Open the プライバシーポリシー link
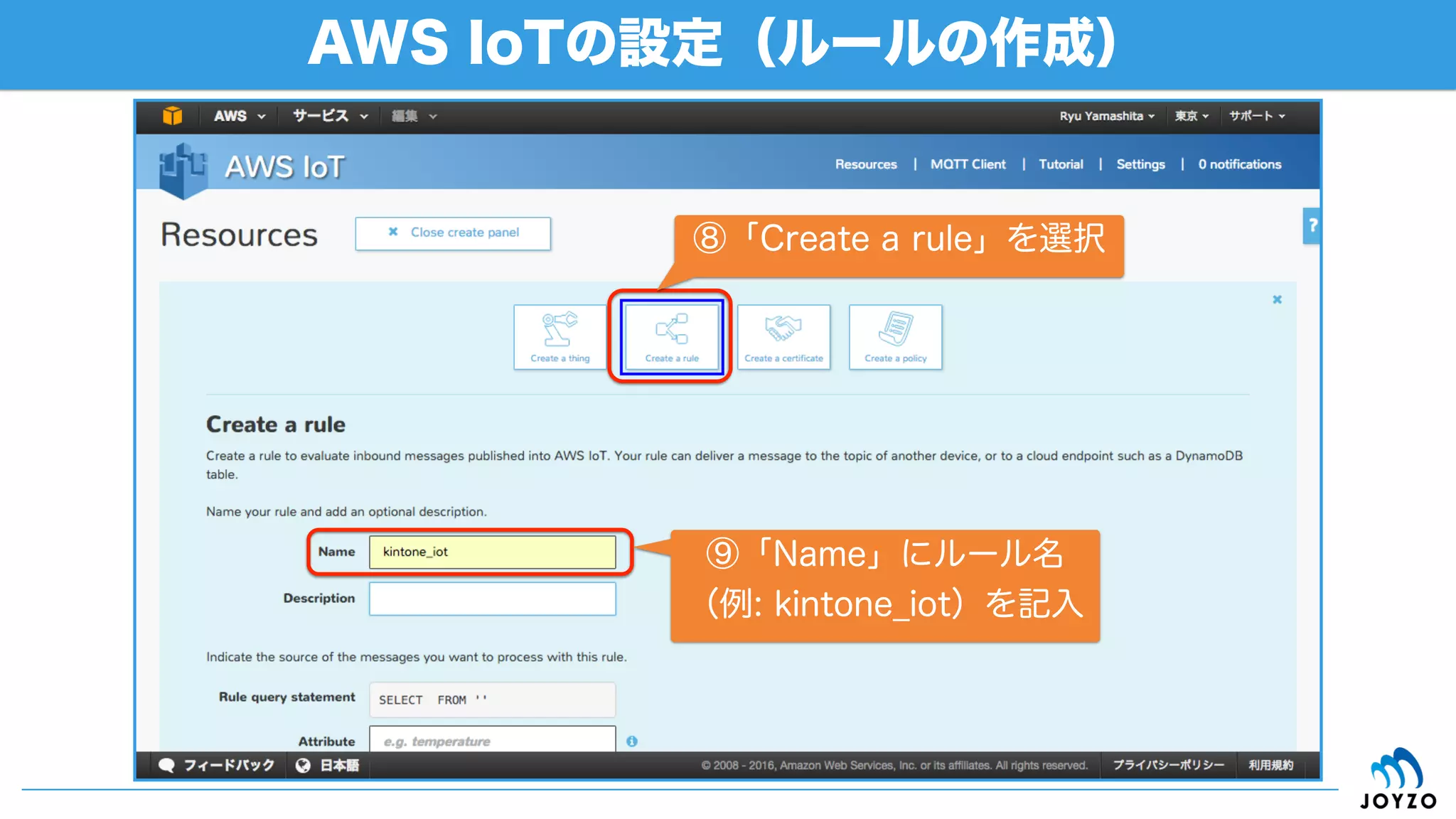The width and height of the screenshot is (1456, 819). tap(1168, 765)
